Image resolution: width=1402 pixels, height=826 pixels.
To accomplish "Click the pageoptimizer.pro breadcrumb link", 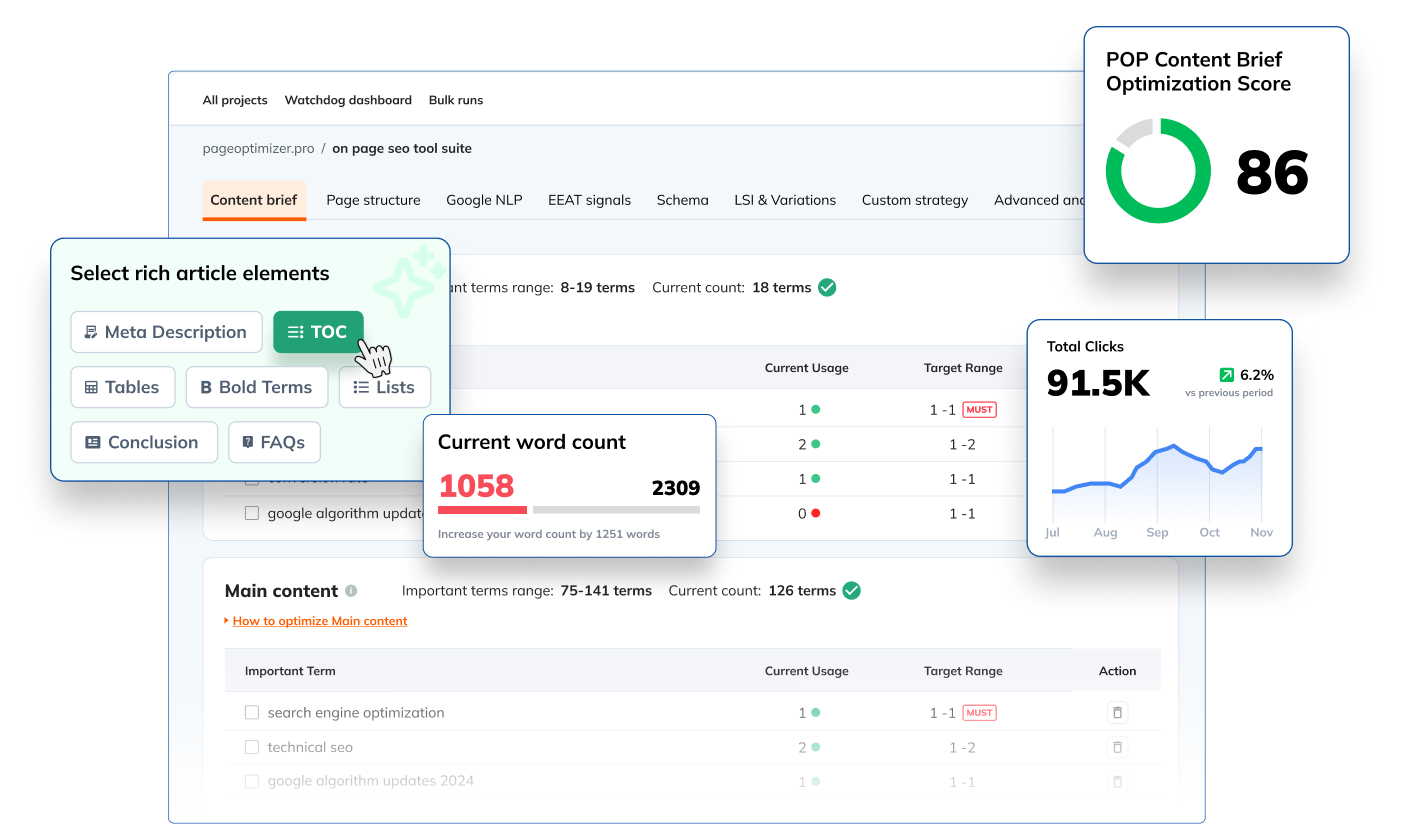I will [258, 148].
